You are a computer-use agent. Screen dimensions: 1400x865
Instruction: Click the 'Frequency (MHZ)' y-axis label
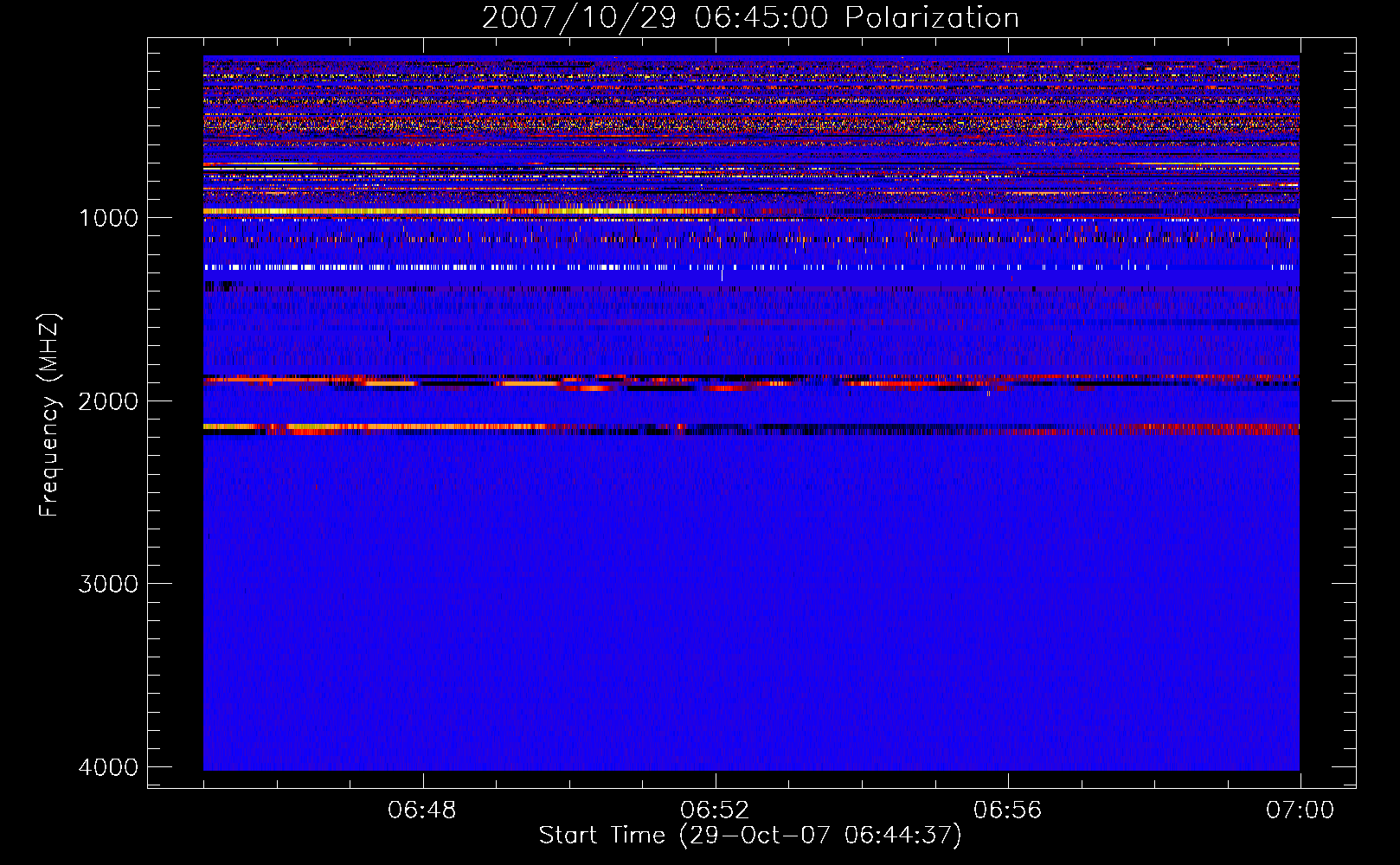coord(49,415)
